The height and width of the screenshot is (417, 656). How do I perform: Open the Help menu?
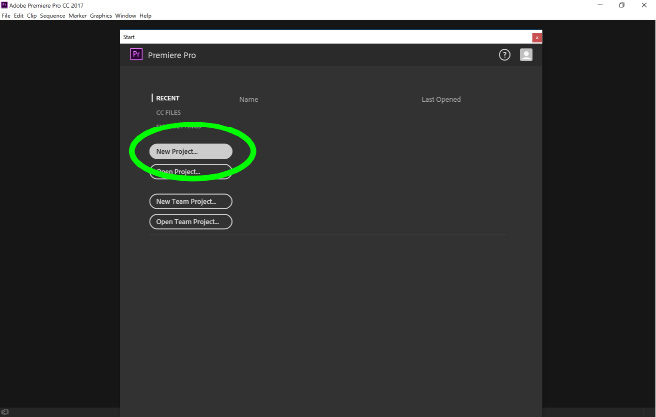(145, 16)
